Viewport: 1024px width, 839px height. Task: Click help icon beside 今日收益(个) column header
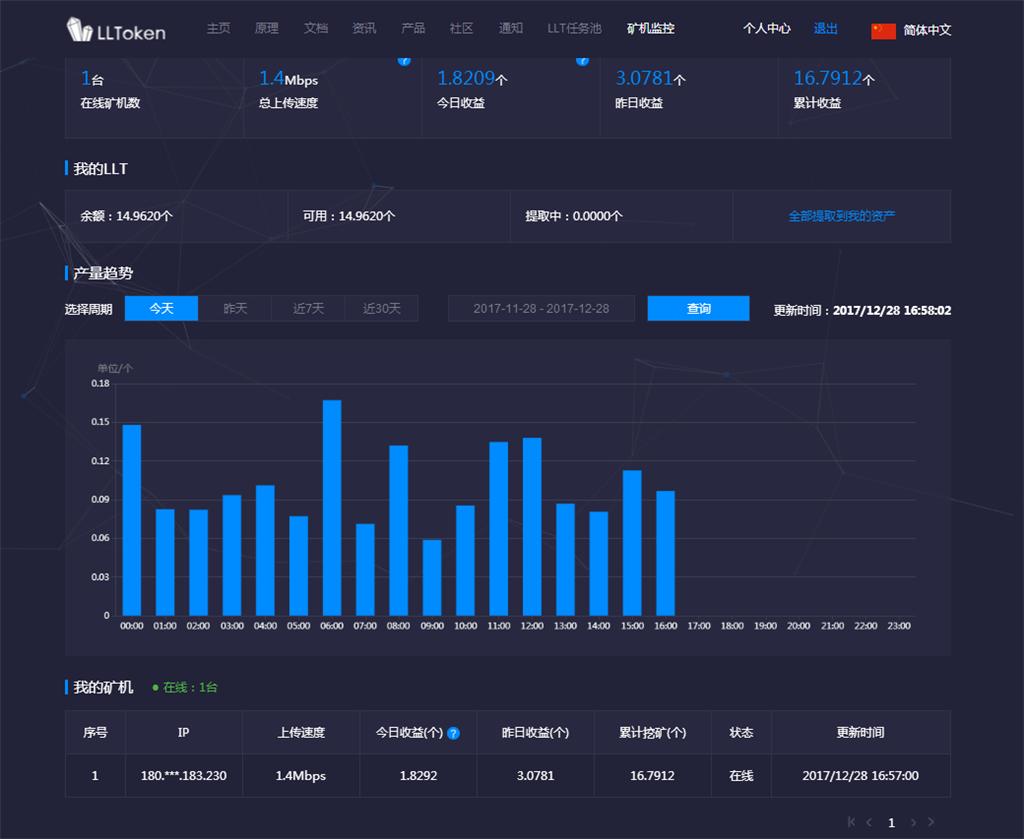(x=453, y=733)
